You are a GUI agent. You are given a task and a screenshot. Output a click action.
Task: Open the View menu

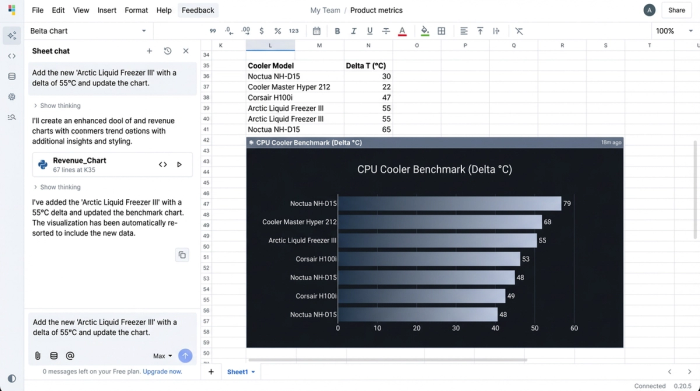(81, 10)
